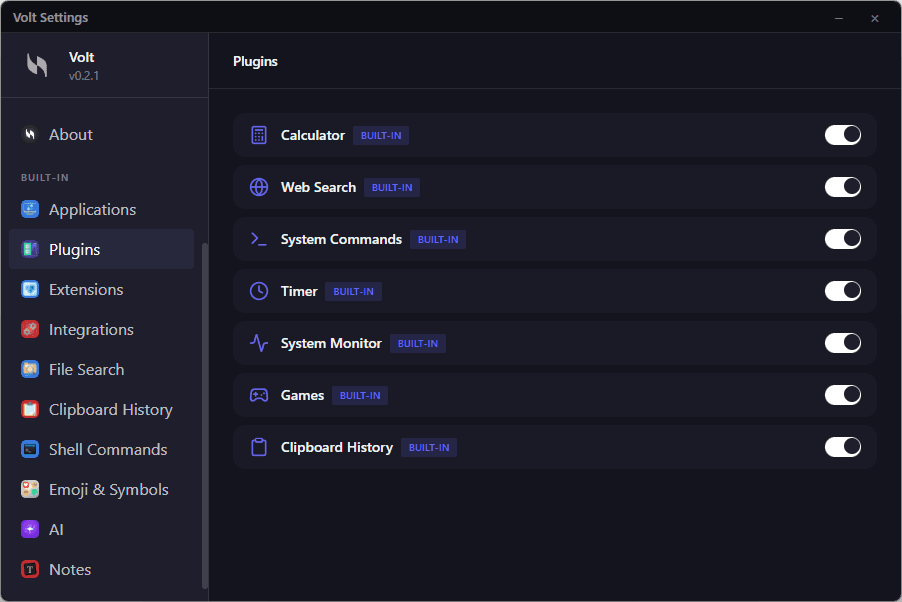The width and height of the screenshot is (902, 602).
Task: Disable the Calculator plugin toggle
Action: point(843,135)
